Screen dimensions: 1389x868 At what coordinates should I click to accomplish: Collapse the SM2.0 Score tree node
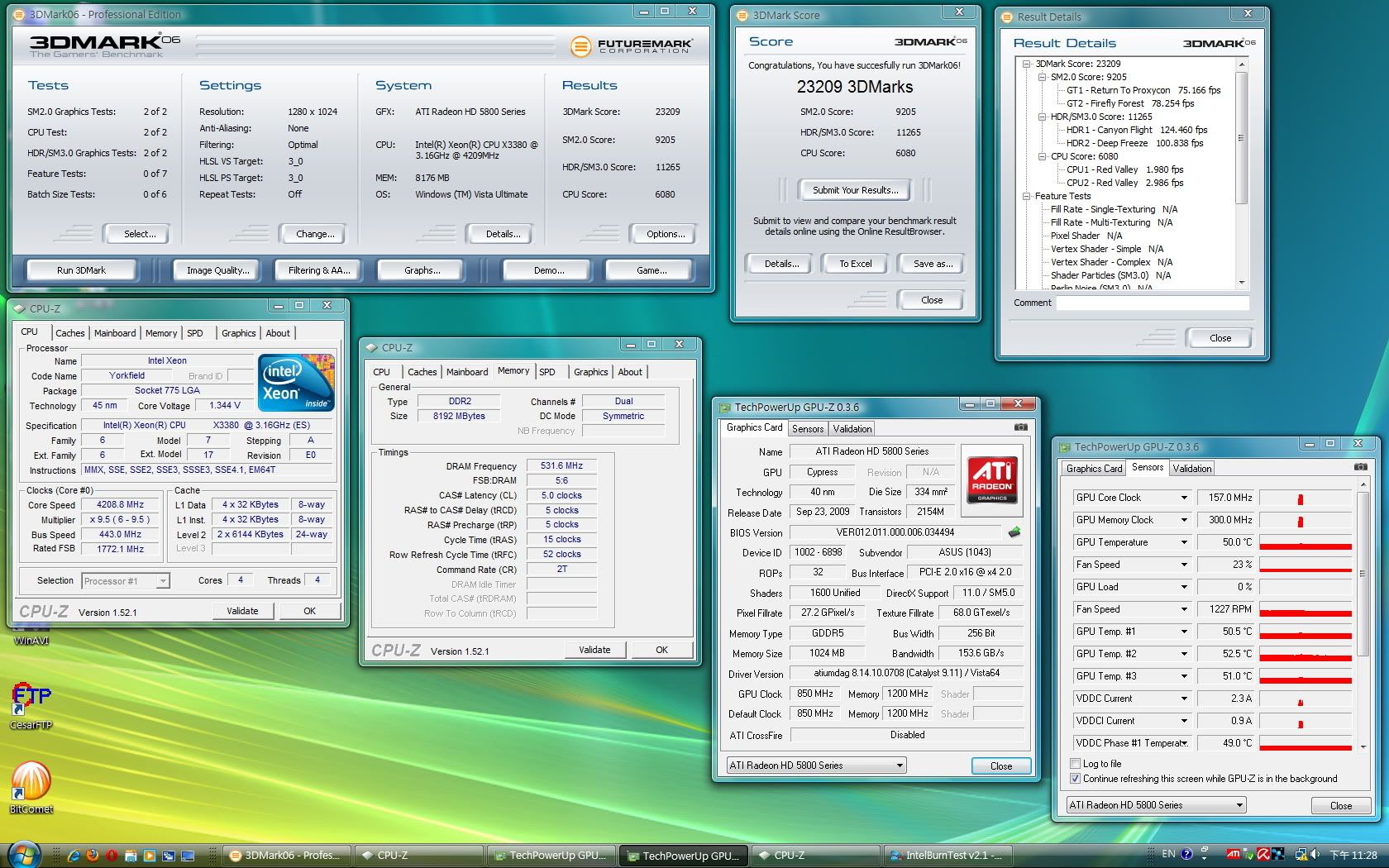(x=1043, y=77)
